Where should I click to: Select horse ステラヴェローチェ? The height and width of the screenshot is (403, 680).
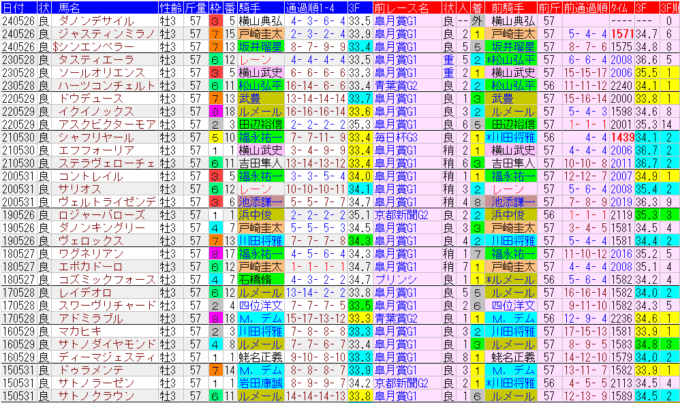tap(106, 163)
